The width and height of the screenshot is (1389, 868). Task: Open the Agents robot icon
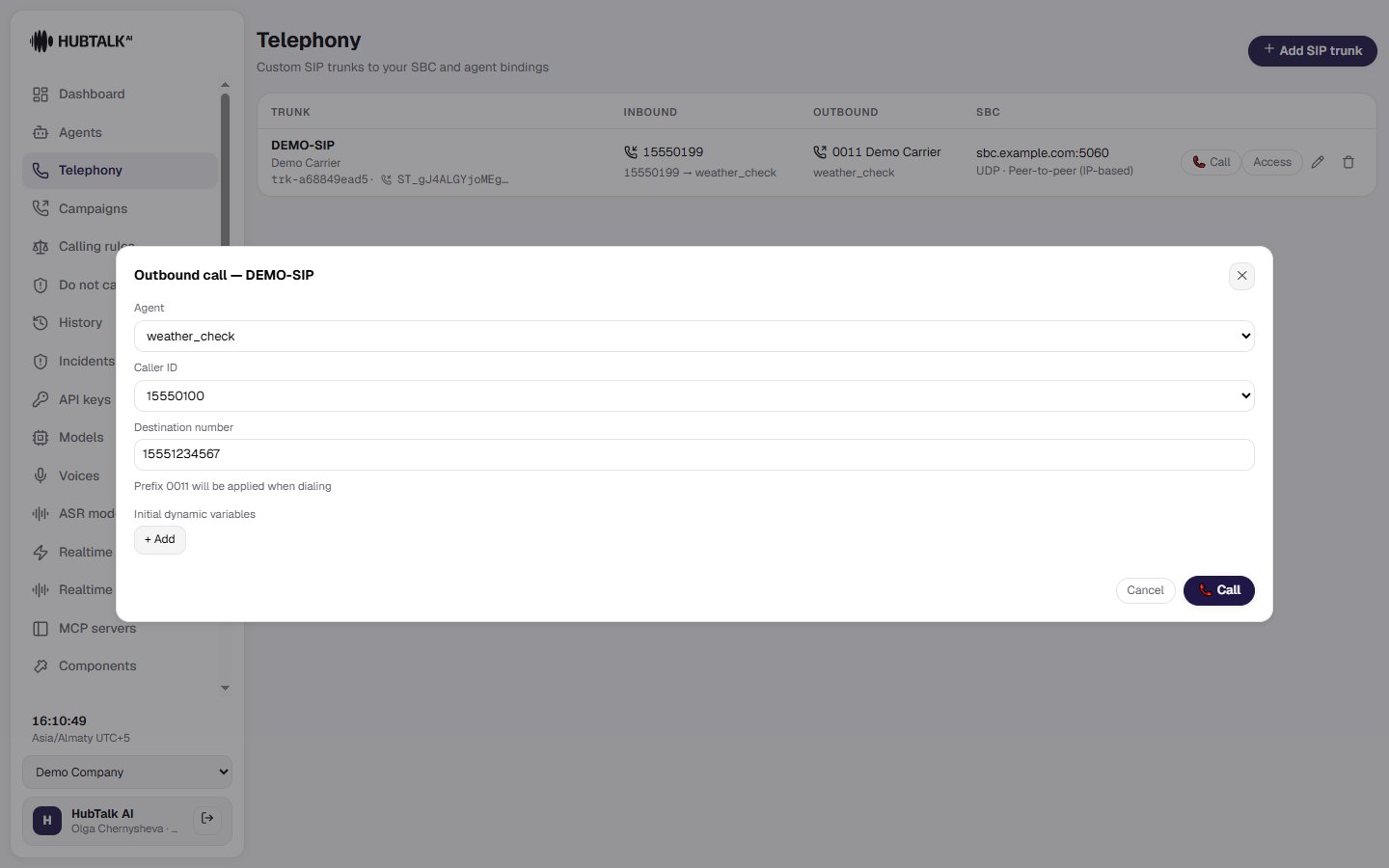coord(41,132)
